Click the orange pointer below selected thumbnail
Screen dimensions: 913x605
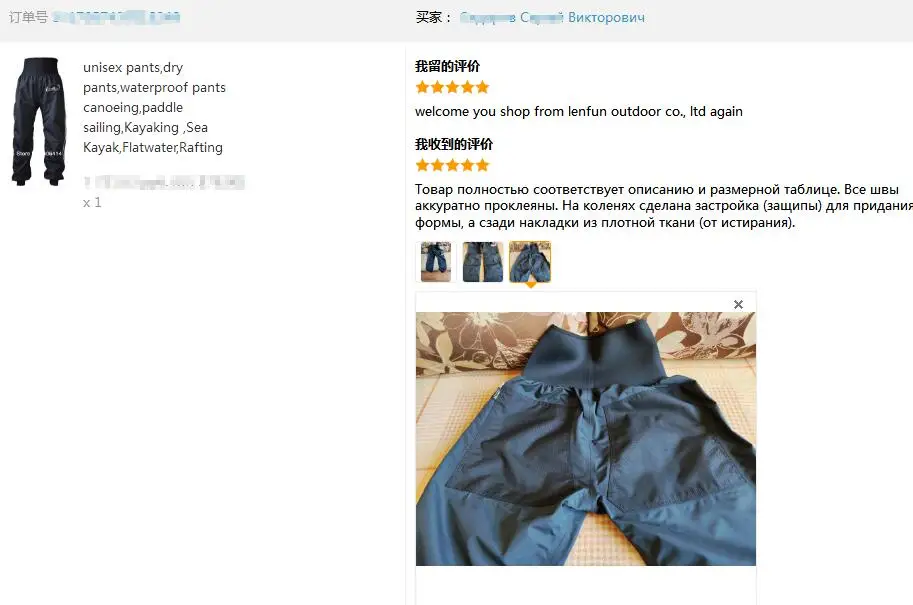pos(530,285)
